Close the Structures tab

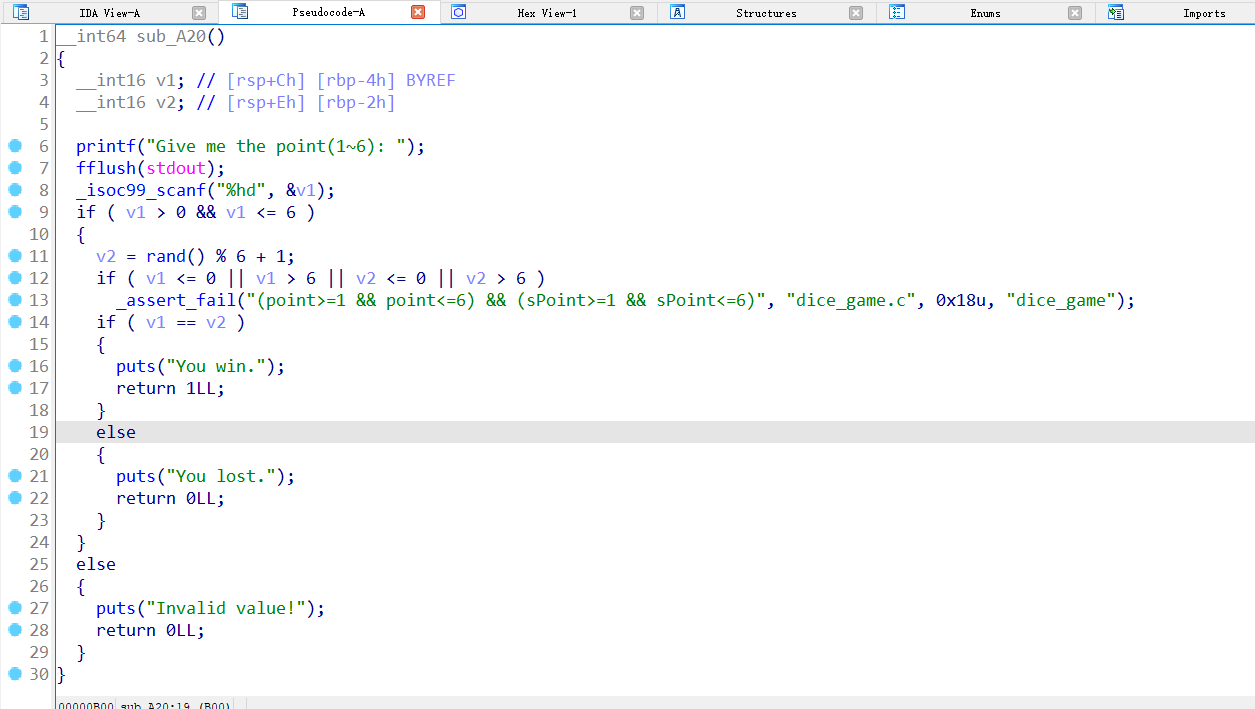click(x=856, y=13)
